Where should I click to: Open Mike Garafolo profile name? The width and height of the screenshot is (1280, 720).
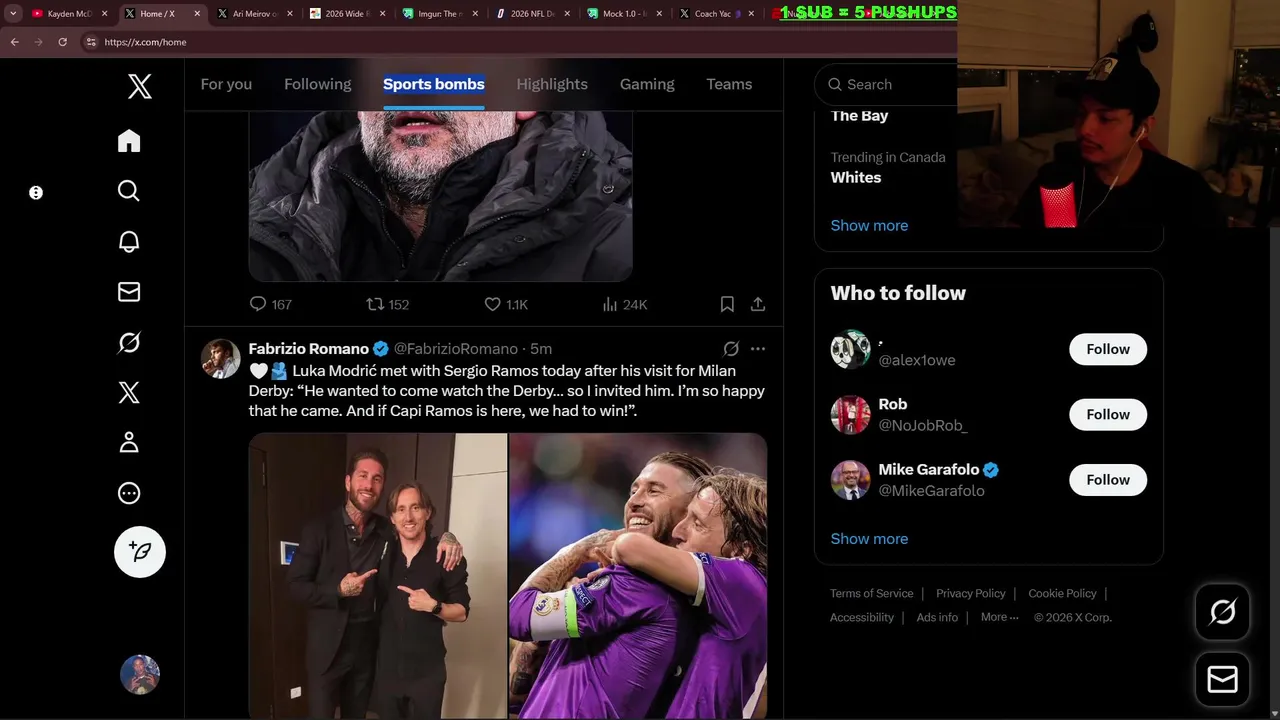(929, 469)
